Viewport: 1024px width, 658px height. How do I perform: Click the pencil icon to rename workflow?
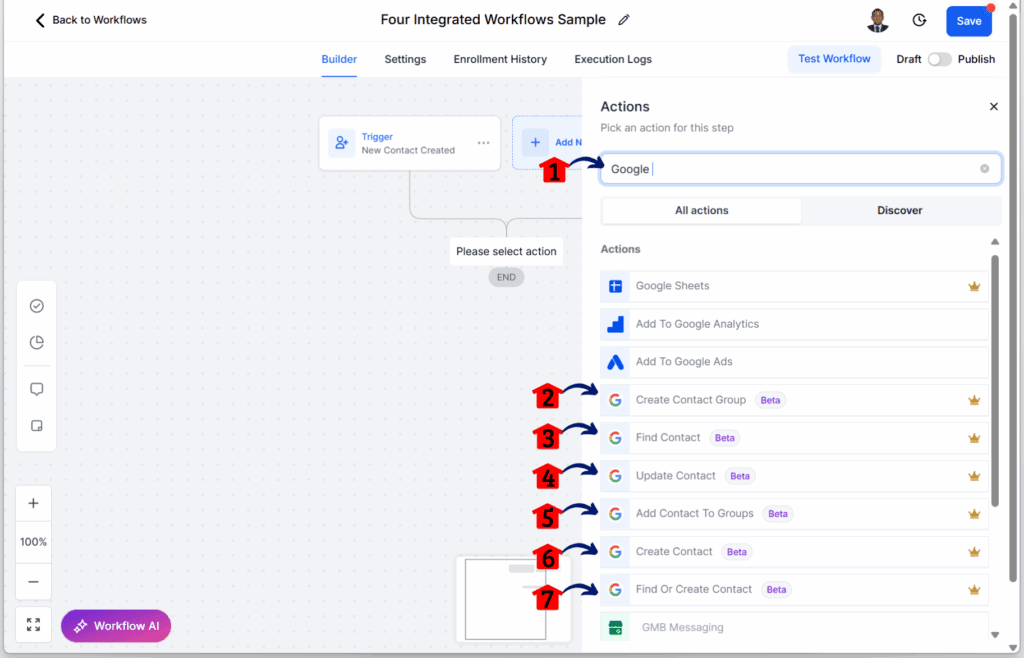pyautogui.click(x=624, y=20)
